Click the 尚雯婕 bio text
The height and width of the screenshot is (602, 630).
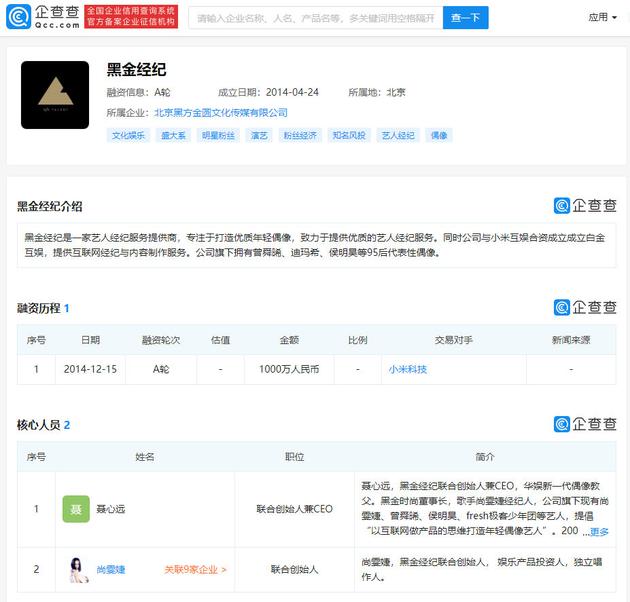[482, 569]
